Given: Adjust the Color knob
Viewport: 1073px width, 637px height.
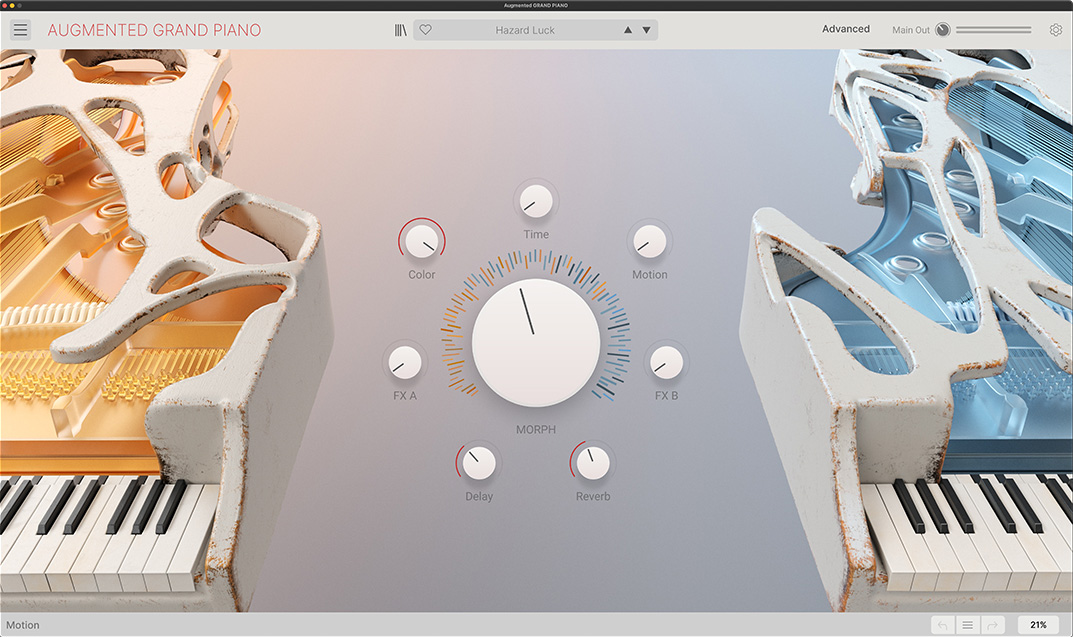Looking at the screenshot, I should 421,241.
